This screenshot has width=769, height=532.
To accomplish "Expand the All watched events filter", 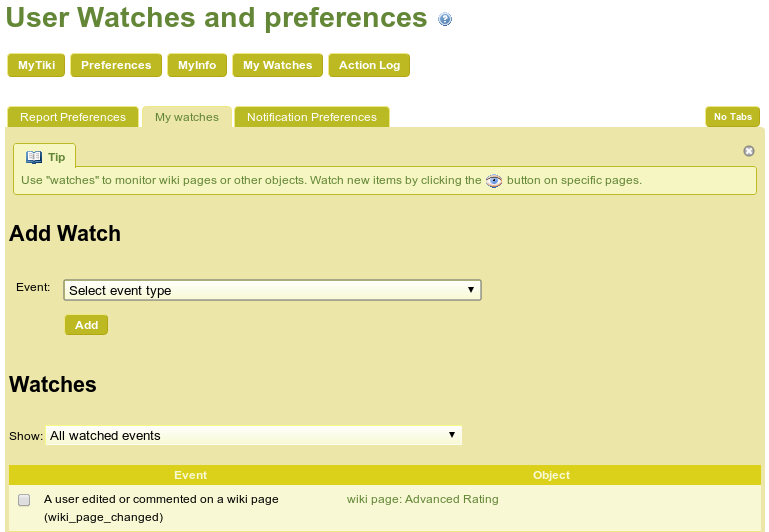I will point(254,435).
